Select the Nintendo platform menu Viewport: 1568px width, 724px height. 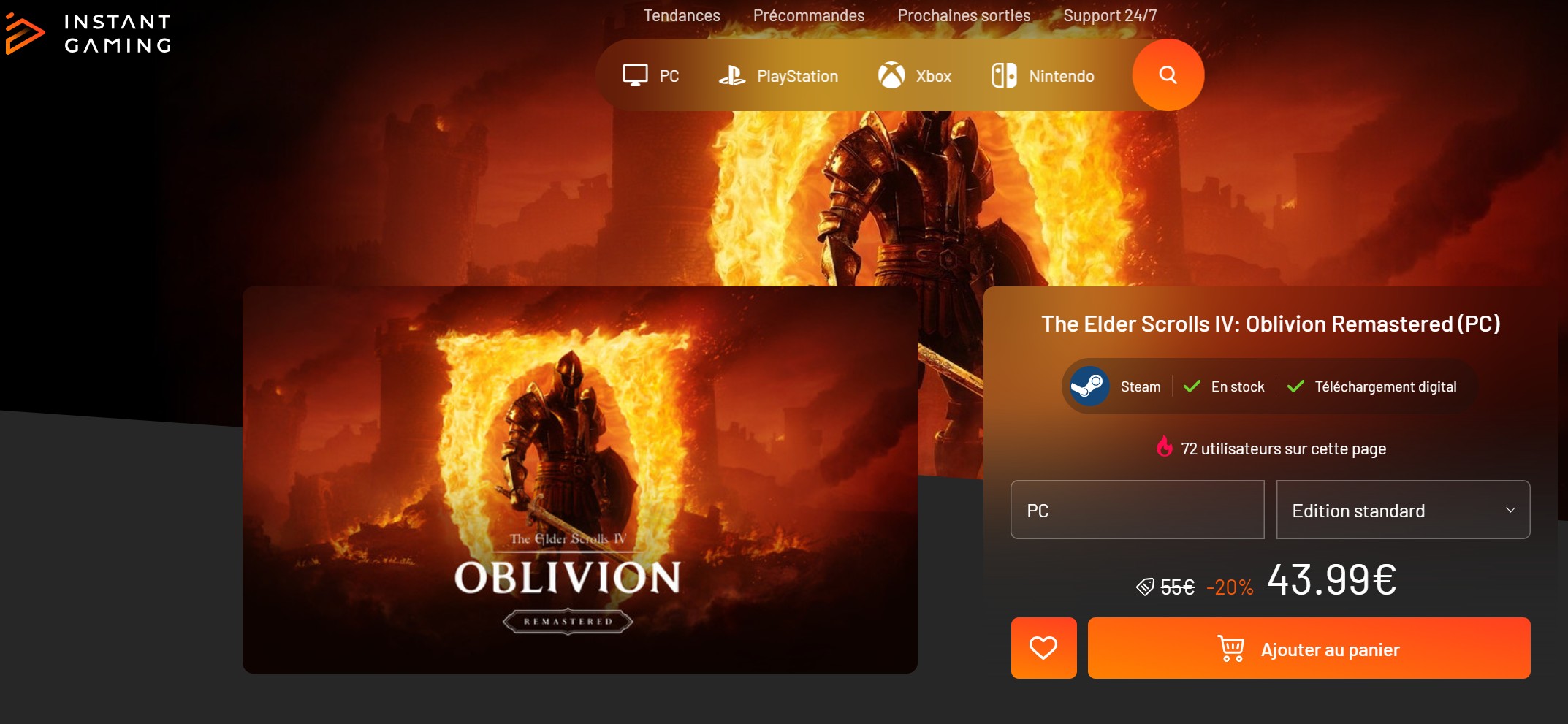coord(1043,75)
